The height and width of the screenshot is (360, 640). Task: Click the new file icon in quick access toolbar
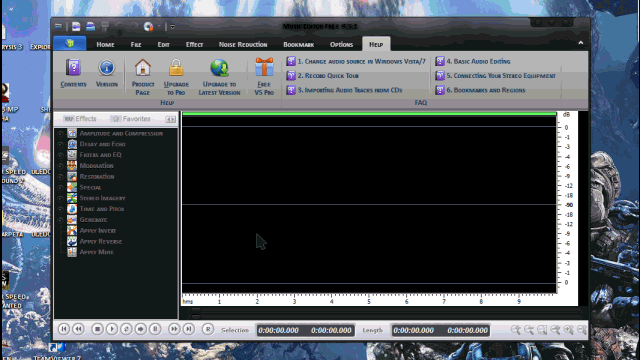[76, 27]
